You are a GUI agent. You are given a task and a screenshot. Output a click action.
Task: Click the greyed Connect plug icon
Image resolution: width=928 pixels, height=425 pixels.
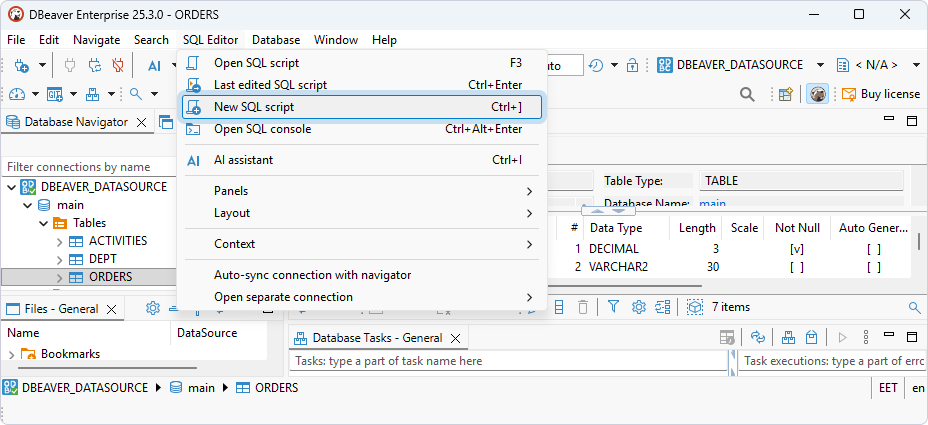(x=70, y=65)
